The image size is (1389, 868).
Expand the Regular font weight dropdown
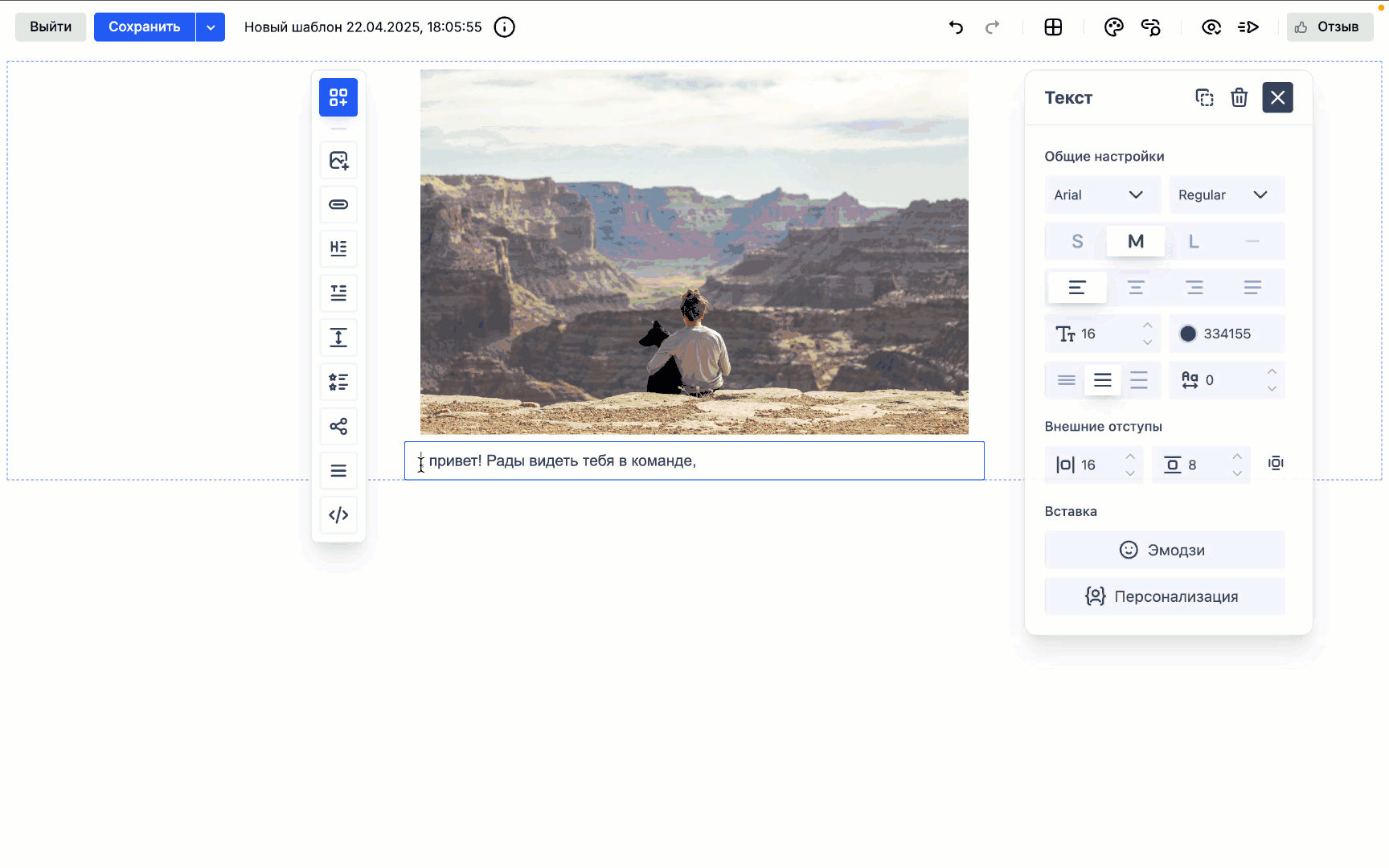pos(1226,194)
